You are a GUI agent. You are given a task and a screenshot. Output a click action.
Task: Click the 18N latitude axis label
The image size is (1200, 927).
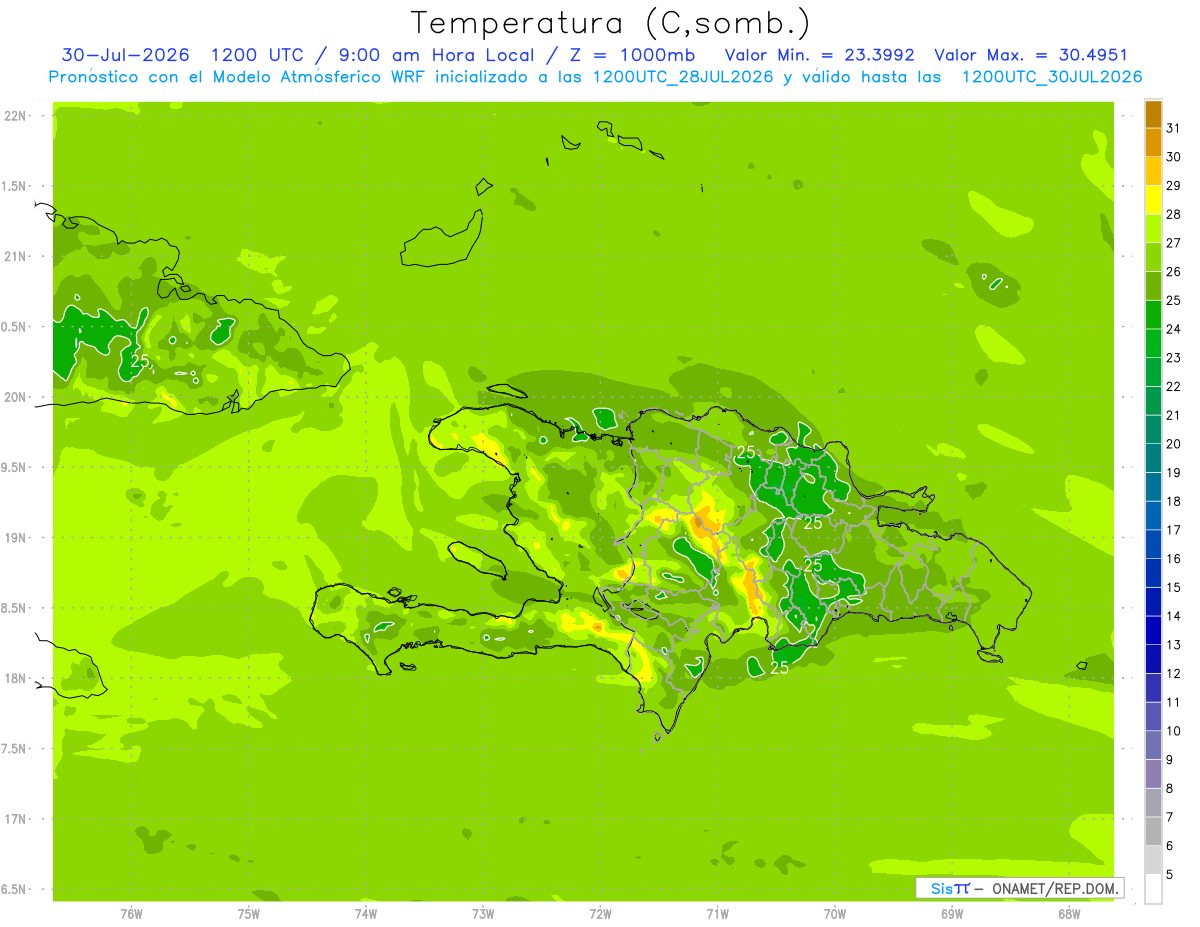pos(17,679)
